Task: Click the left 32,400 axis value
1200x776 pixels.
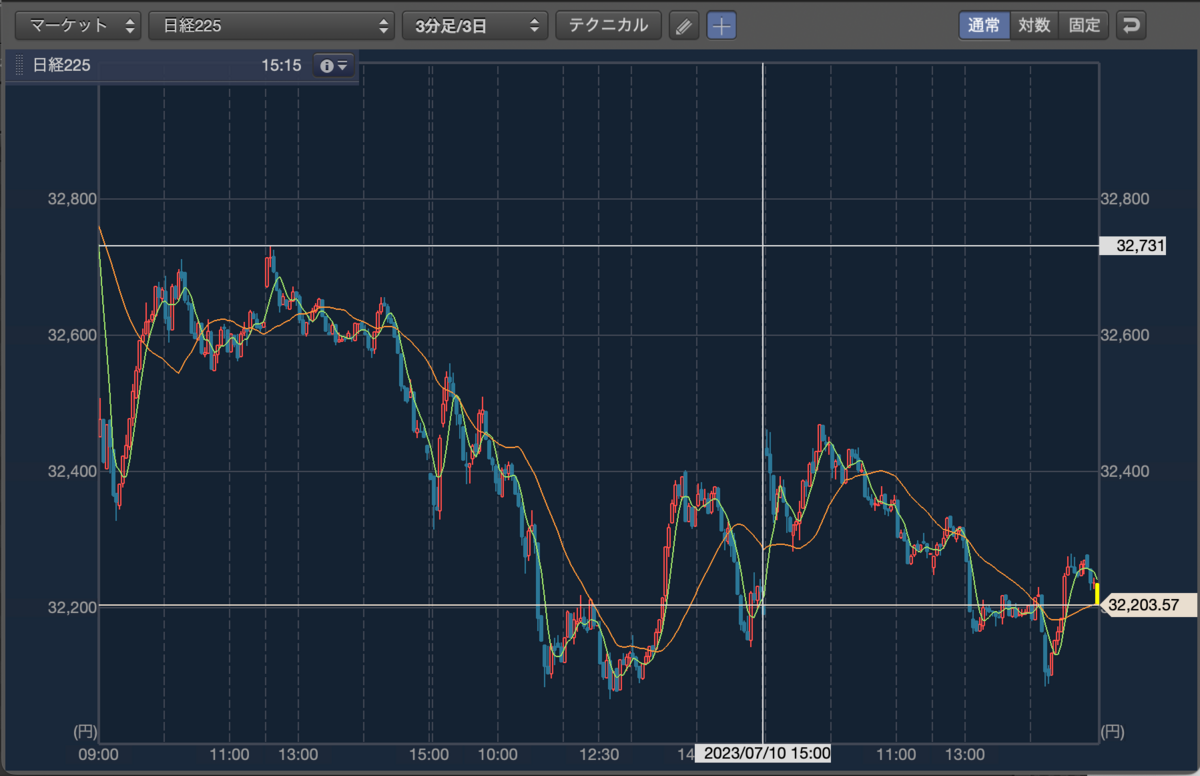Action: (x=72, y=471)
